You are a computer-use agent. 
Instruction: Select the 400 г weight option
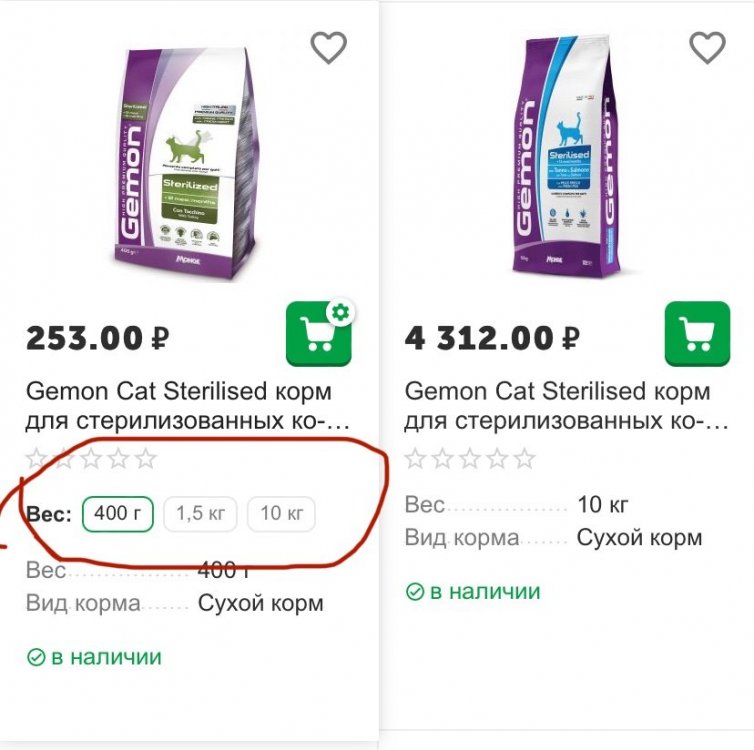(x=118, y=514)
